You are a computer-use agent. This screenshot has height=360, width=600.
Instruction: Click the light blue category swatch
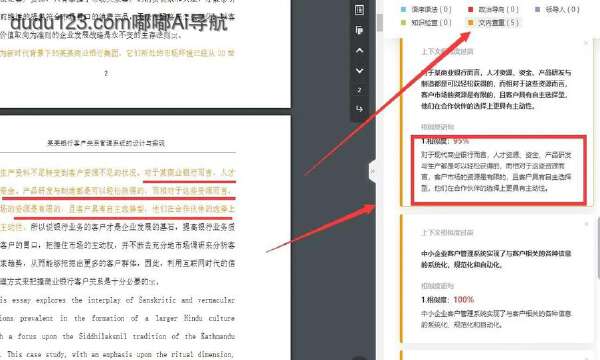pos(403,9)
